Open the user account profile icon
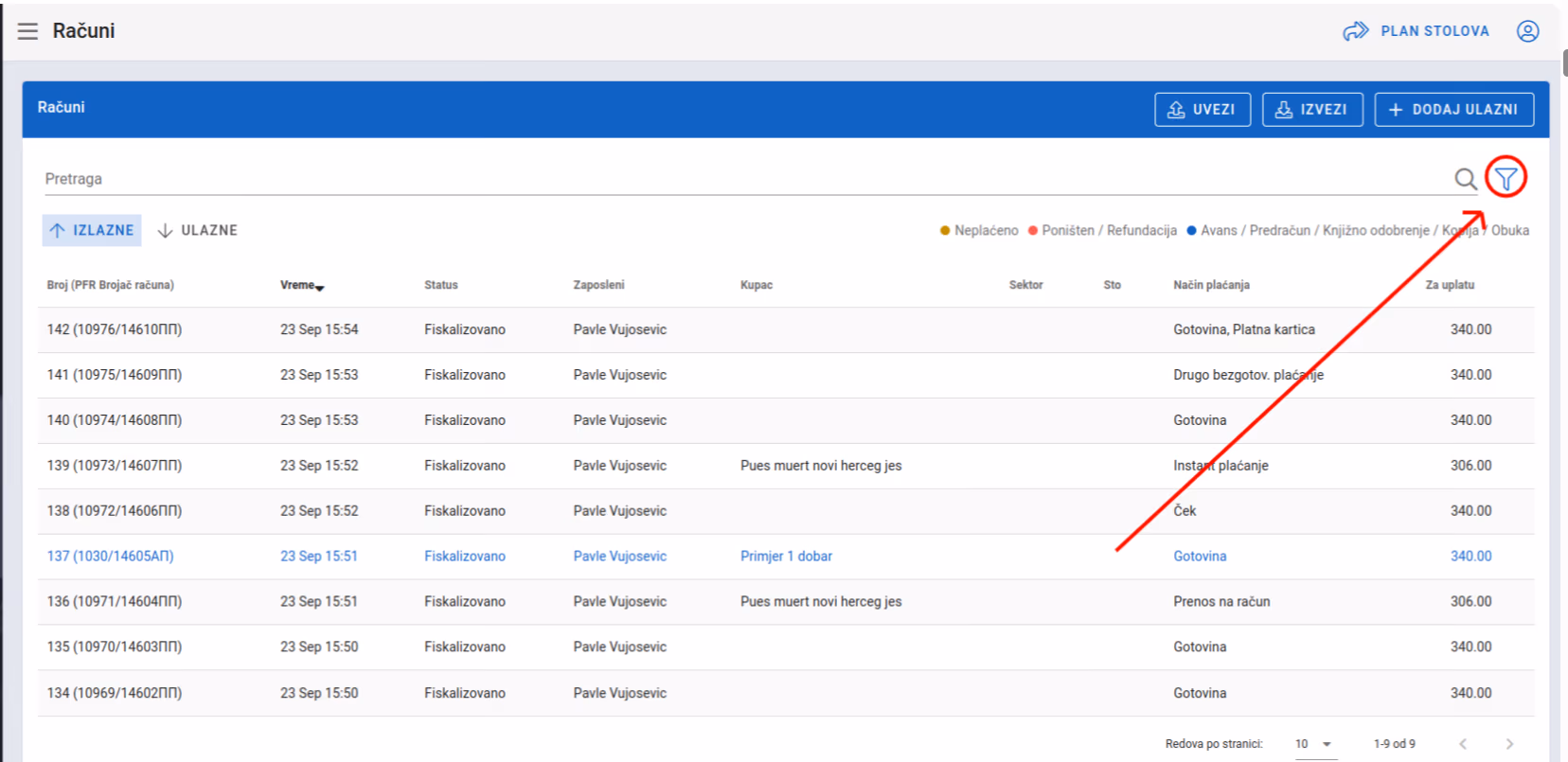 (1527, 31)
